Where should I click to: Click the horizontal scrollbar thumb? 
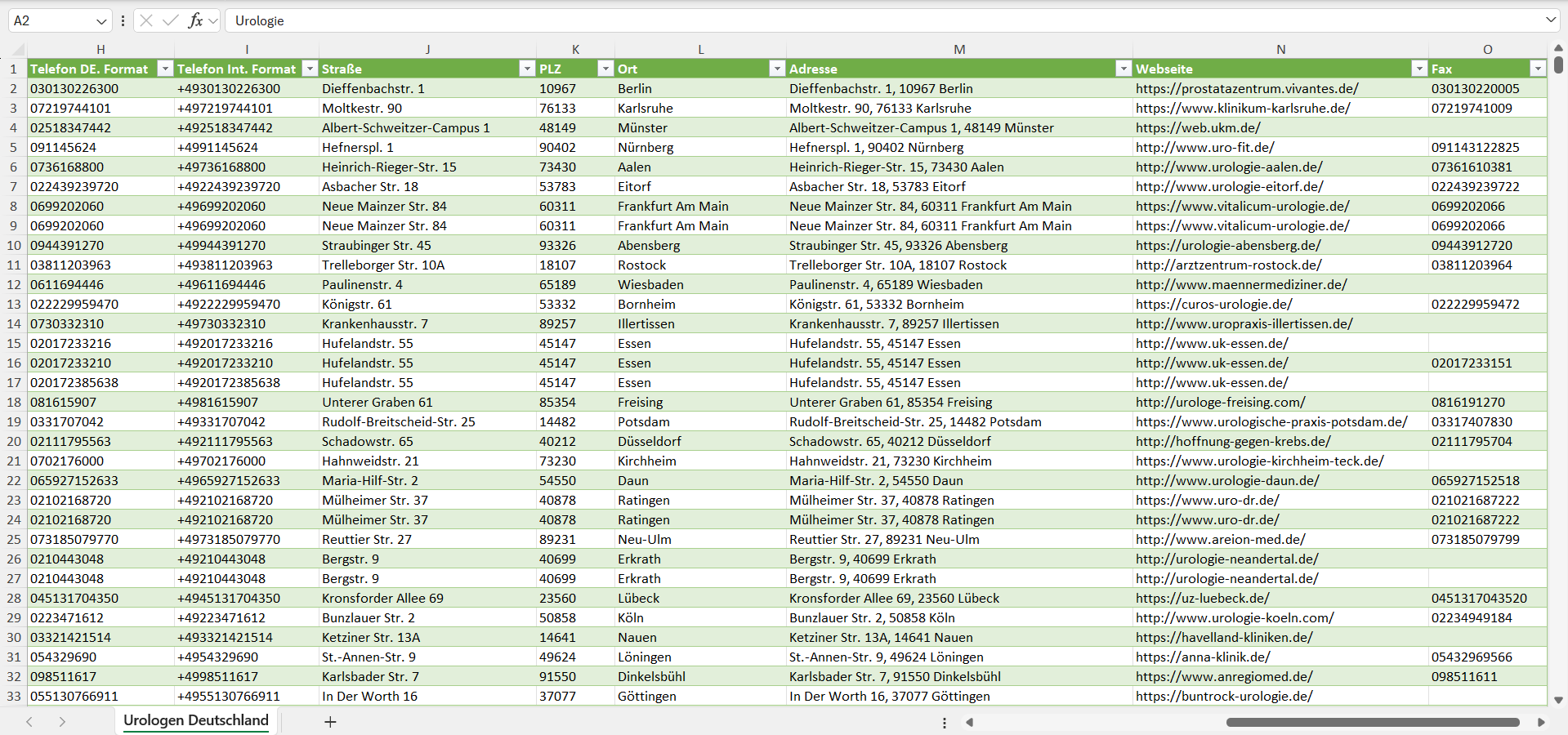click(x=1373, y=722)
